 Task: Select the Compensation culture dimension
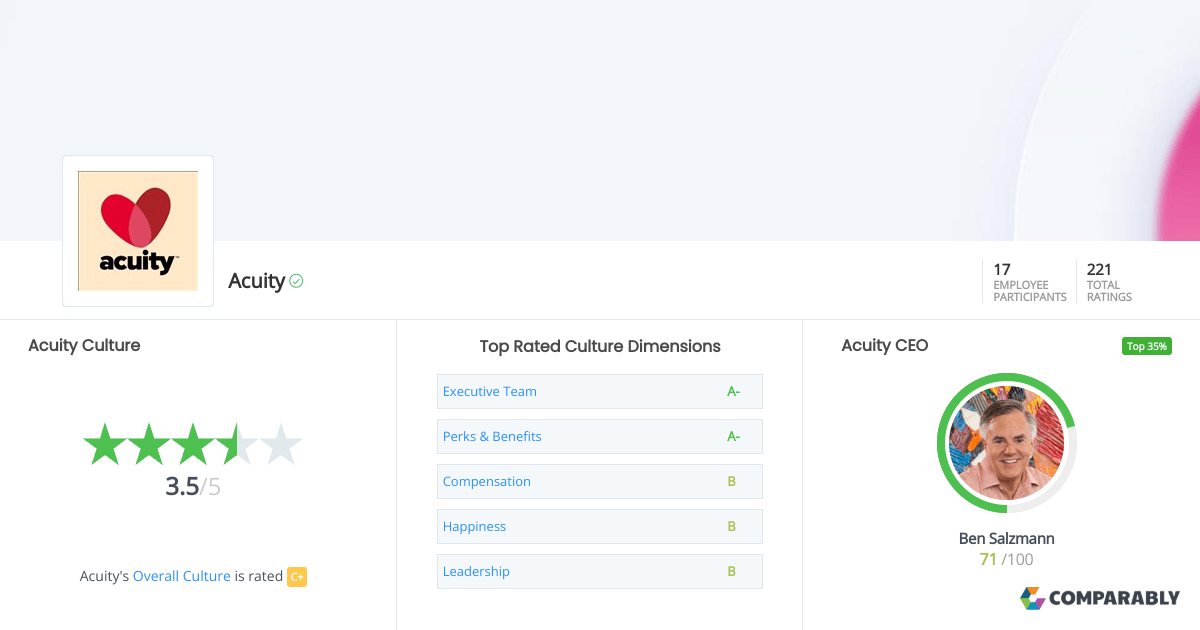tap(600, 481)
